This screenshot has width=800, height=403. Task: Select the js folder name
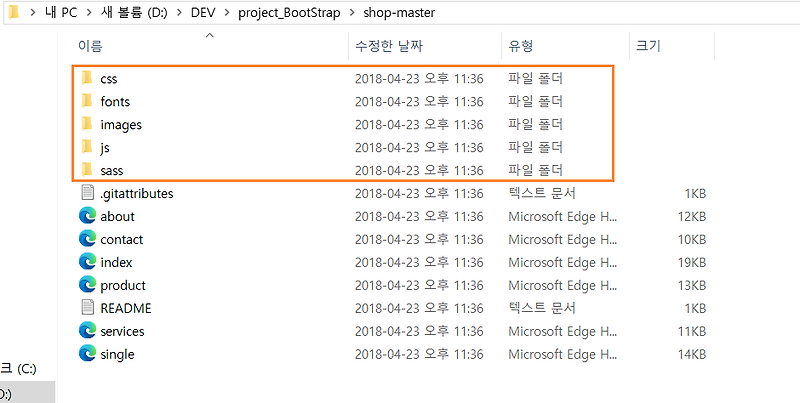click(105, 148)
